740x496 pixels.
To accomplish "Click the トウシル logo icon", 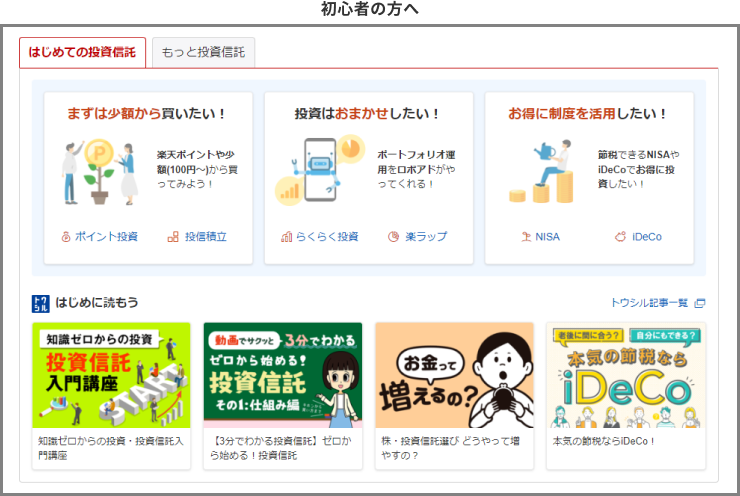I will click(x=41, y=303).
